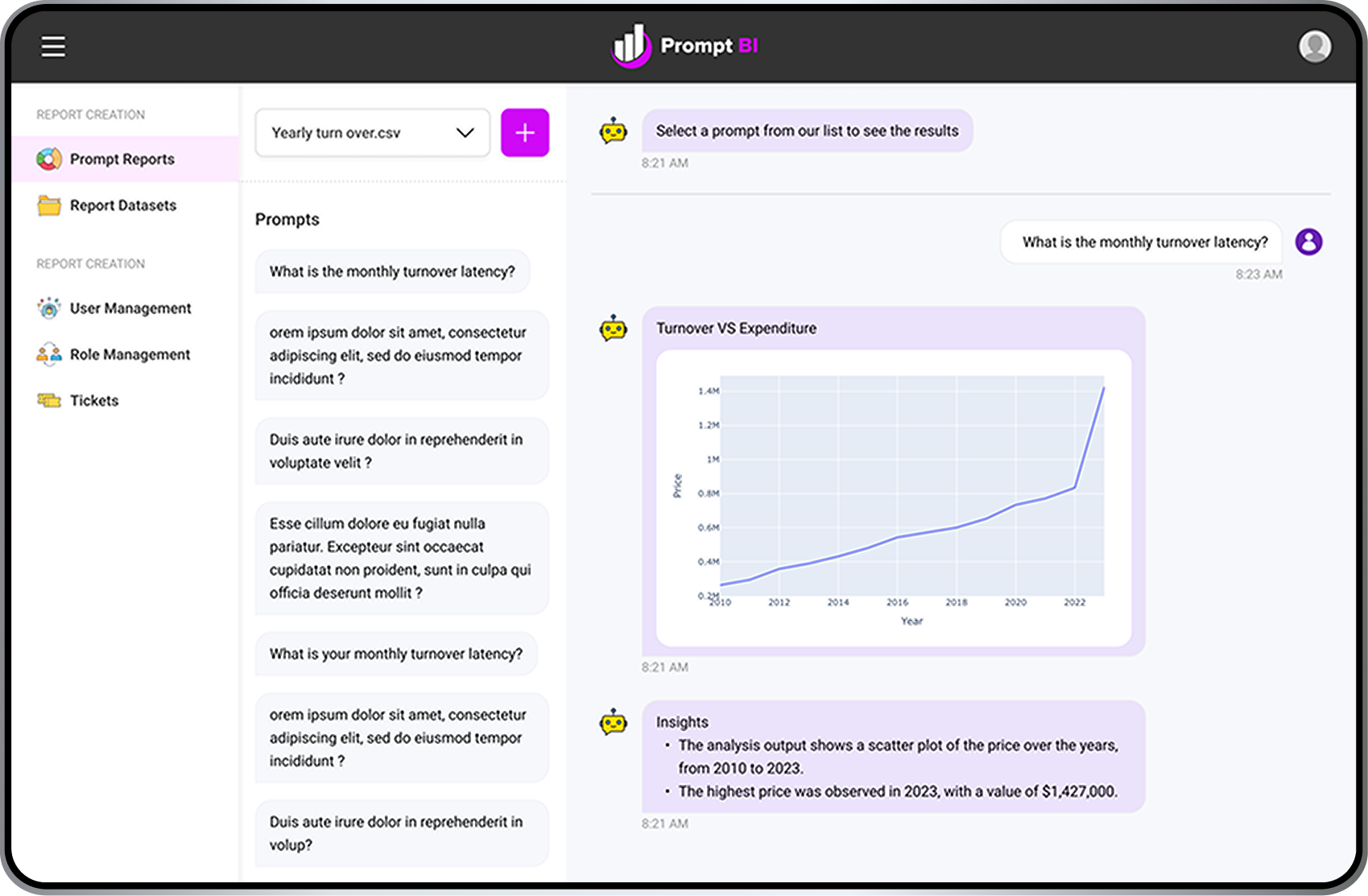Screen dimensions: 1368x896
Task: Select prompt 'Duis aute irure dolor... voluptate velit ?'
Action: [402, 451]
